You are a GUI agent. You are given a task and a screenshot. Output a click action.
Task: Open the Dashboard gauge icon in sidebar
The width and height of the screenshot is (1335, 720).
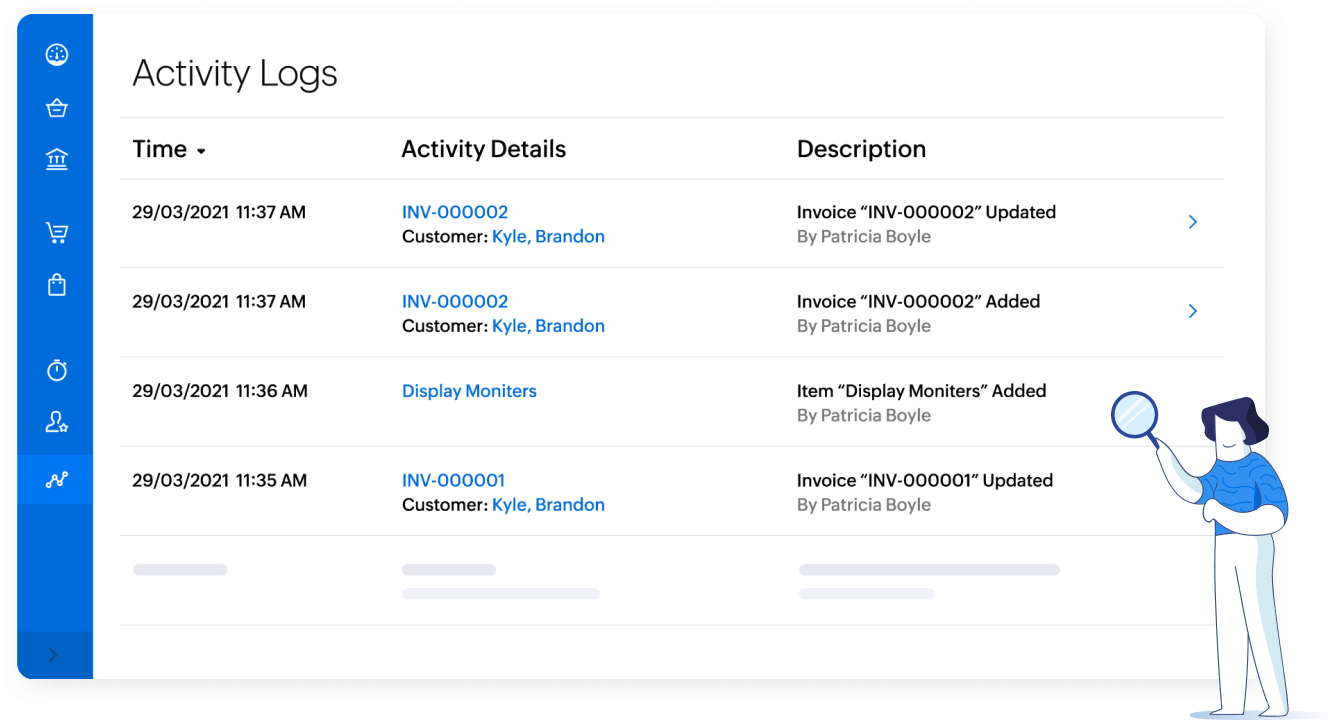coord(57,55)
